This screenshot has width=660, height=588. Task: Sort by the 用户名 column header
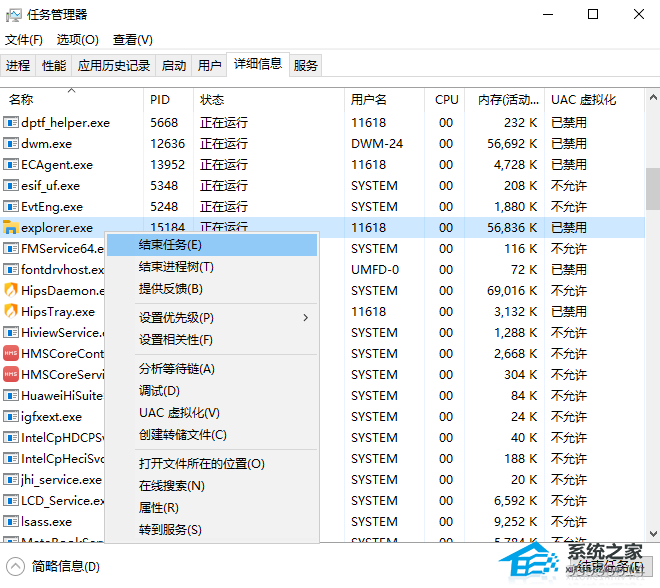384,100
